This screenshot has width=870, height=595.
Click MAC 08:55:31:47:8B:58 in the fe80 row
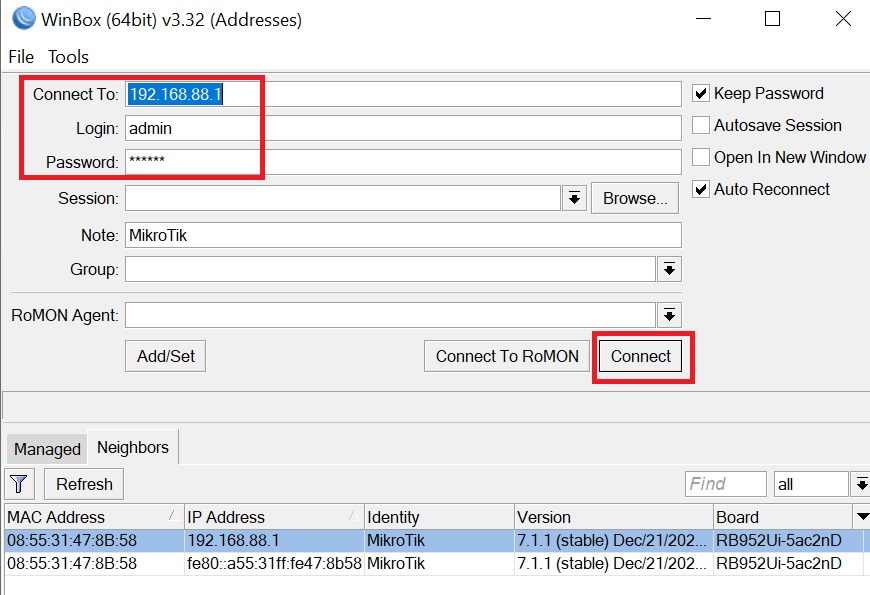point(72,563)
